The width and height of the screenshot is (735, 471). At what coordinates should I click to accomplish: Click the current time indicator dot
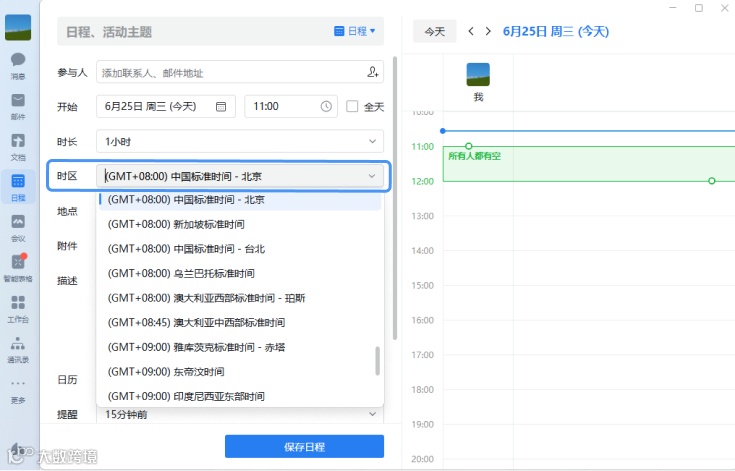(x=442, y=131)
